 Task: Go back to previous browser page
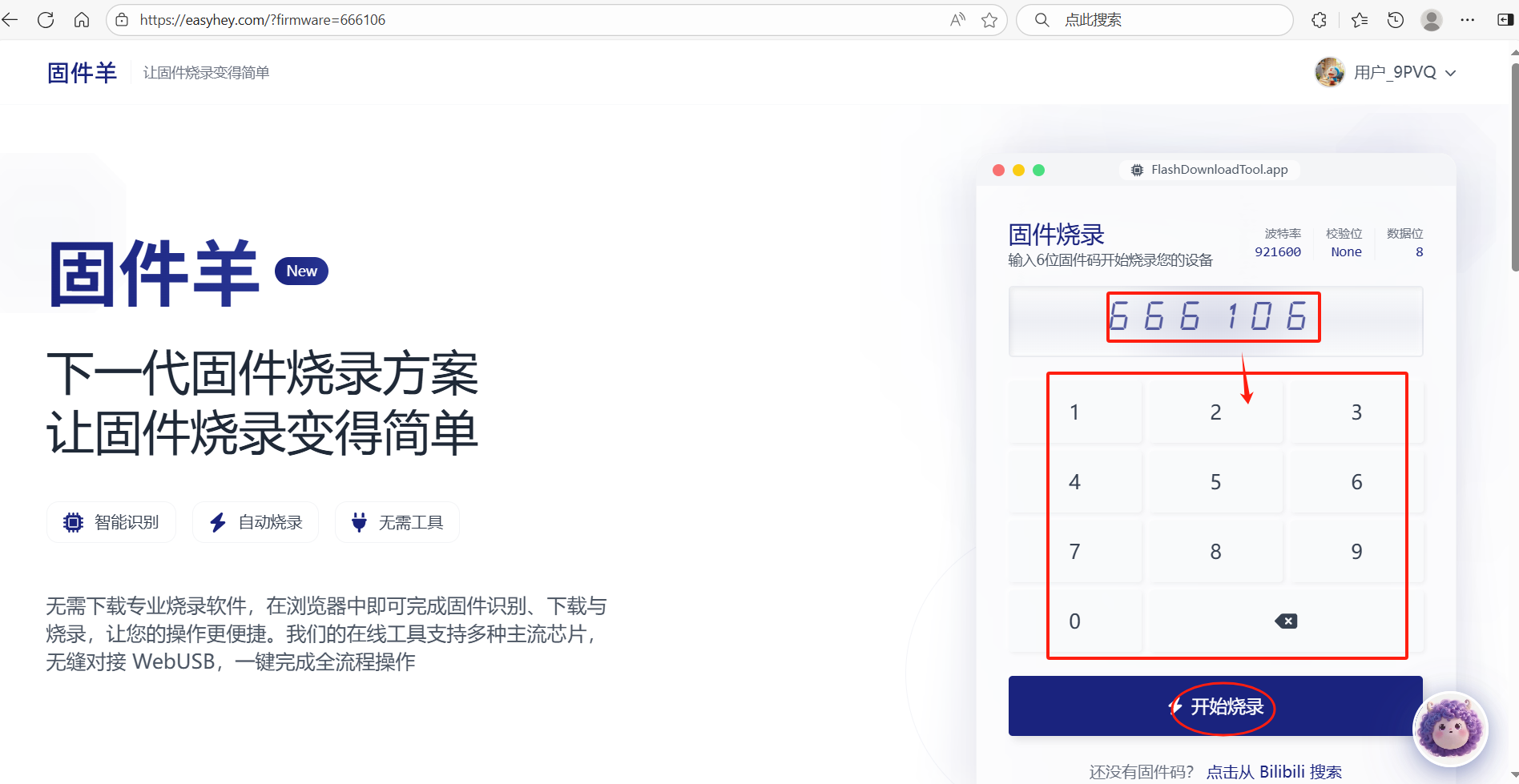[10, 20]
